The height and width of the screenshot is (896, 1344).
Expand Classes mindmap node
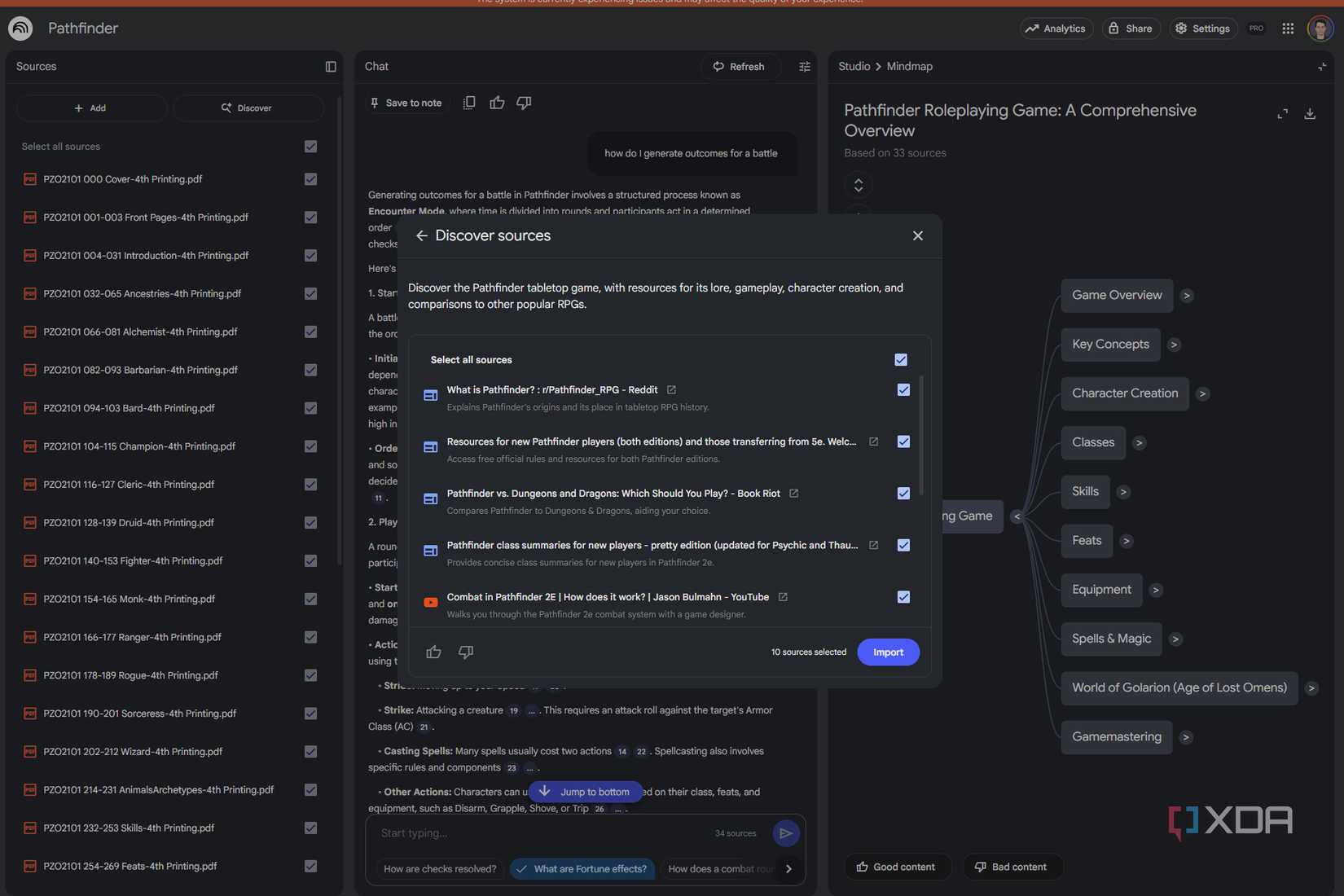[1139, 443]
